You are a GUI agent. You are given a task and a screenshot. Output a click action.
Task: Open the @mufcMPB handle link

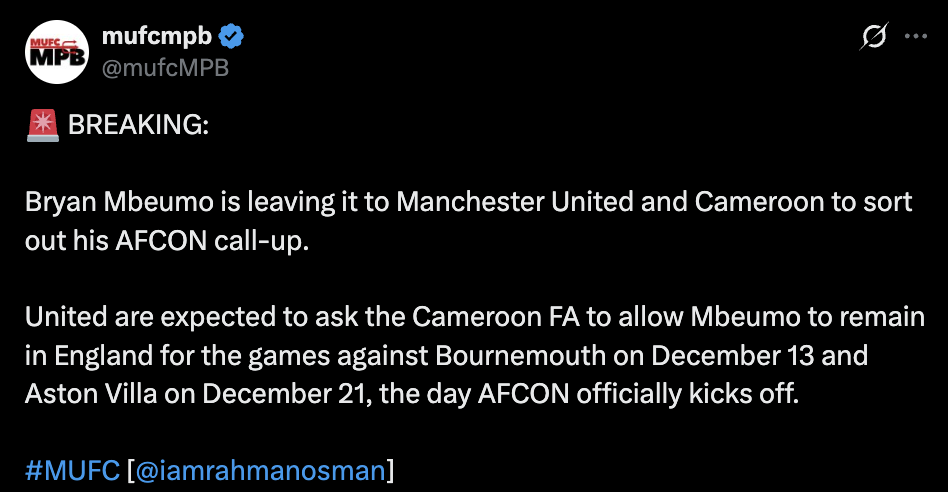pos(165,68)
